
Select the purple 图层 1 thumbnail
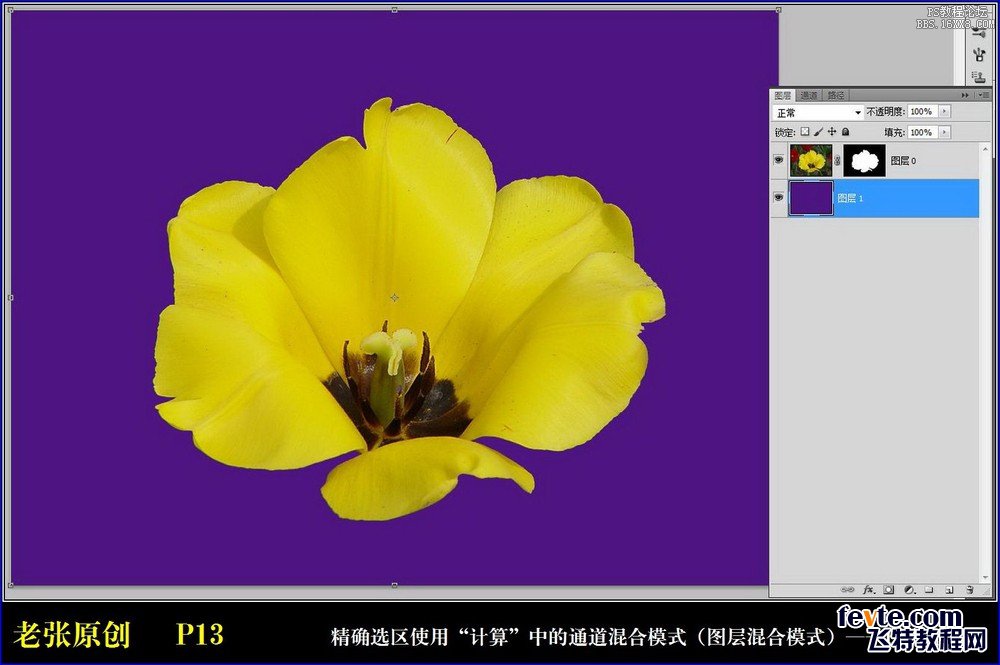pos(811,198)
